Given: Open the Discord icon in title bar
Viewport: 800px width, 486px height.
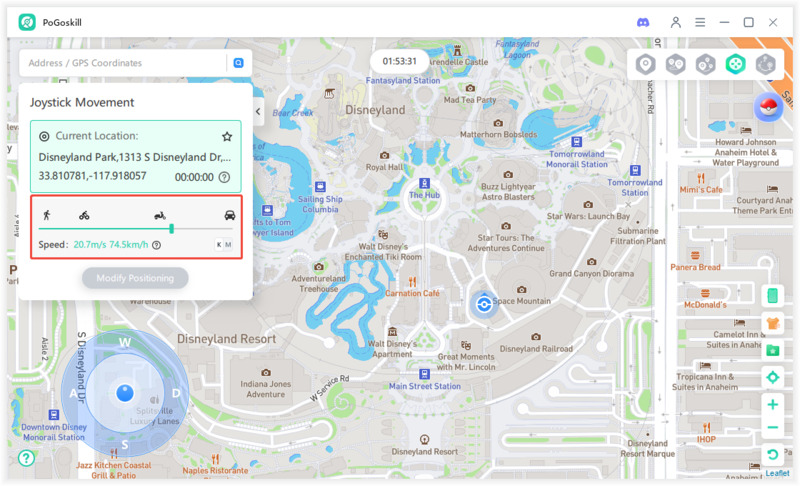Looking at the screenshot, I should [643, 22].
